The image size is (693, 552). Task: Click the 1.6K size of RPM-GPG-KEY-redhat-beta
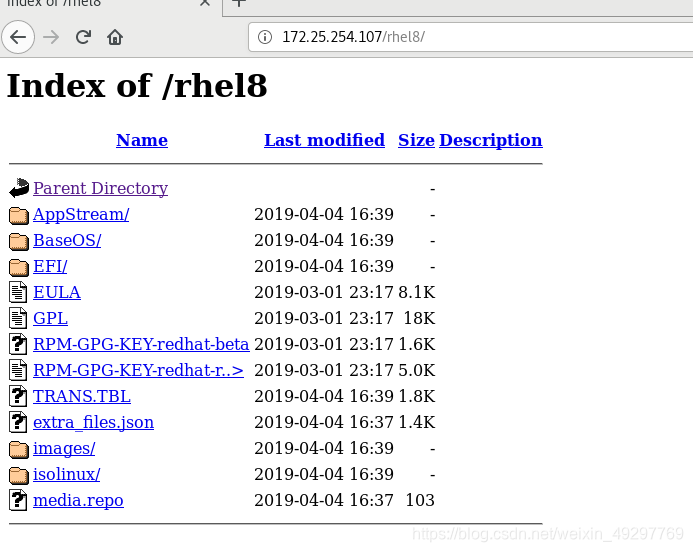(417, 344)
